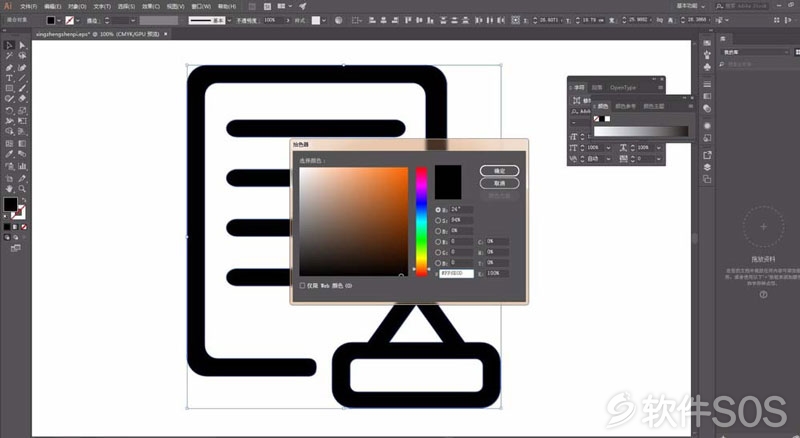800x438 pixels.
Task: Select the S saturation radio button
Action: pos(438,221)
